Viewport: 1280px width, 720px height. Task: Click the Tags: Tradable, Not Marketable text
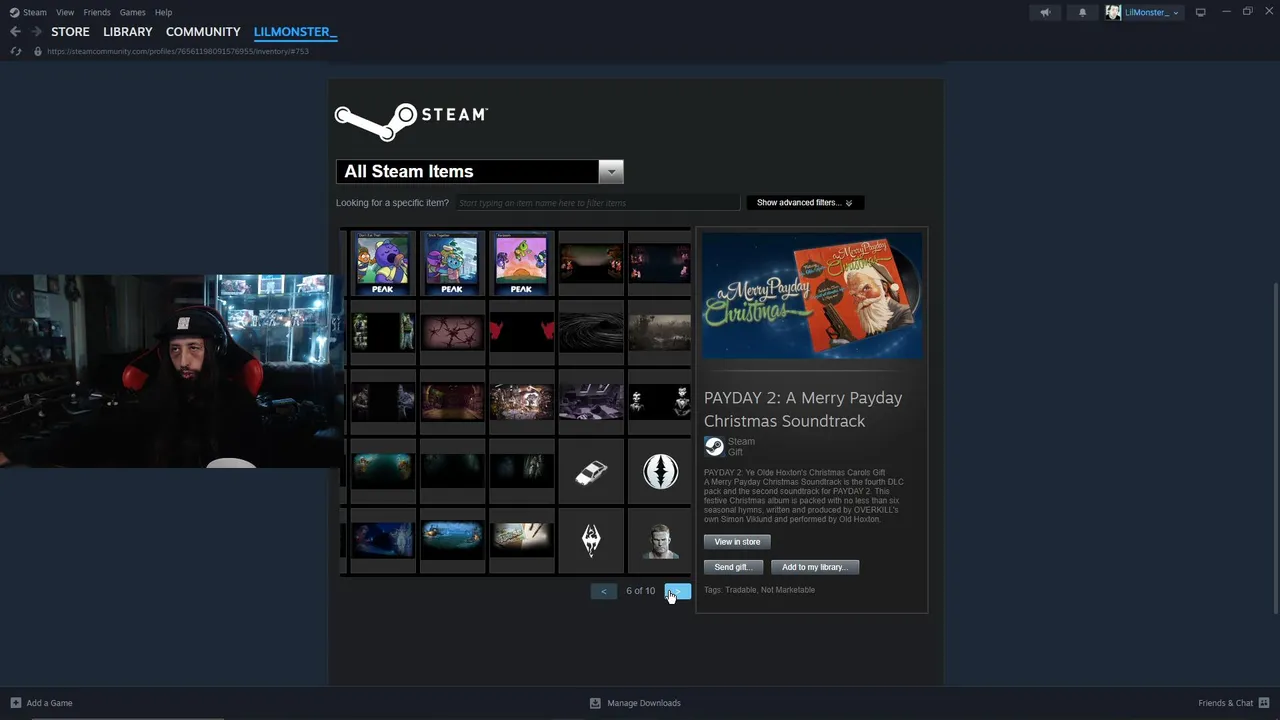pyautogui.click(x=759, y=590)
